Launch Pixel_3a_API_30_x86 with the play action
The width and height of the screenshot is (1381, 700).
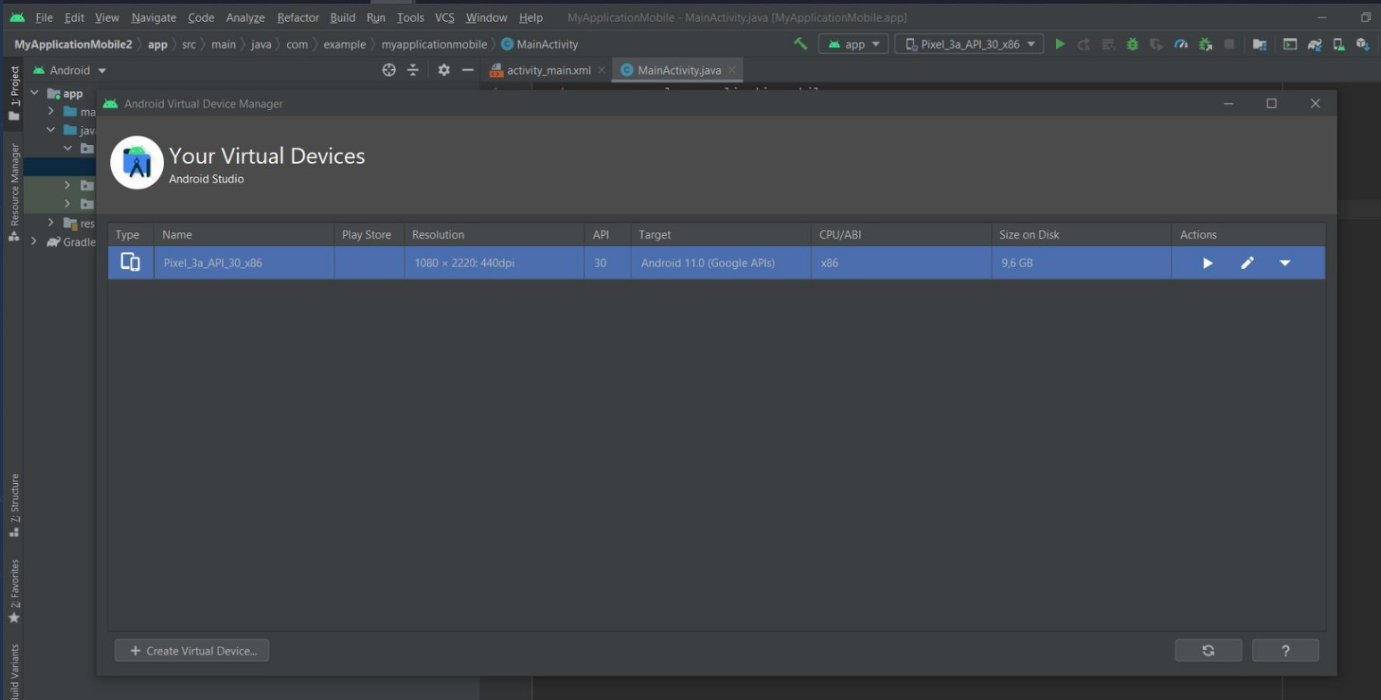(1207, 263)
